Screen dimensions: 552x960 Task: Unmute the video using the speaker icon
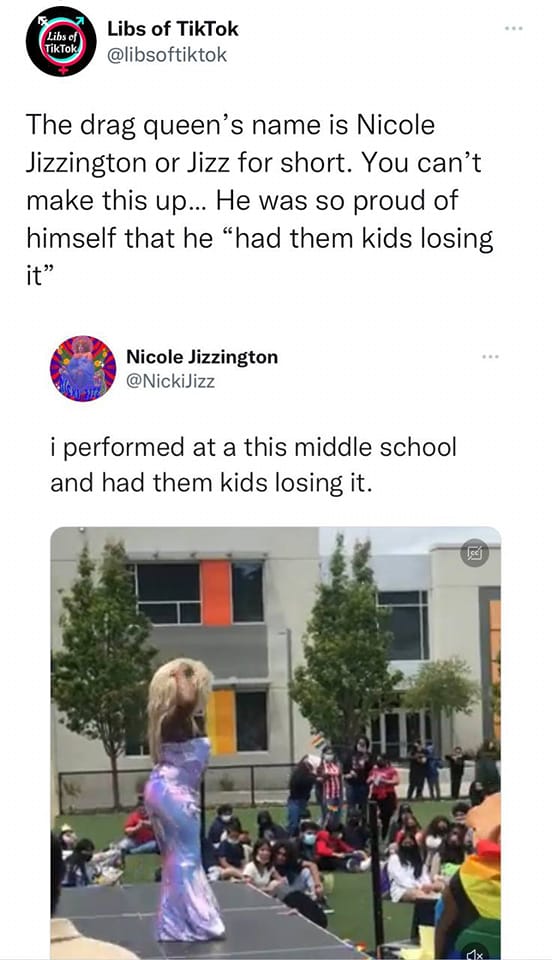click(x=476, y=954)
